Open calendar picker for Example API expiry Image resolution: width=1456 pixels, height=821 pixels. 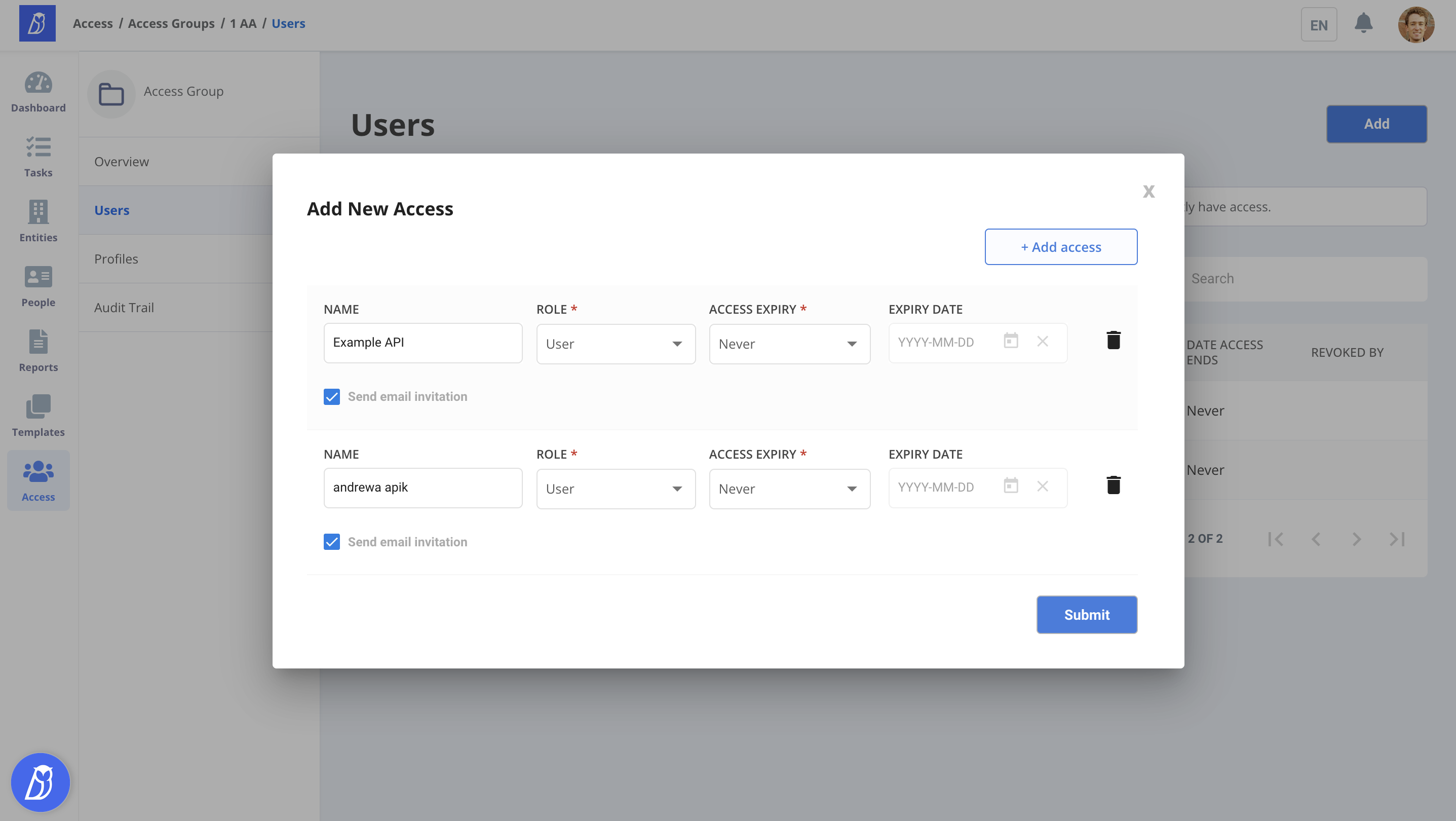coord(1011,342)
